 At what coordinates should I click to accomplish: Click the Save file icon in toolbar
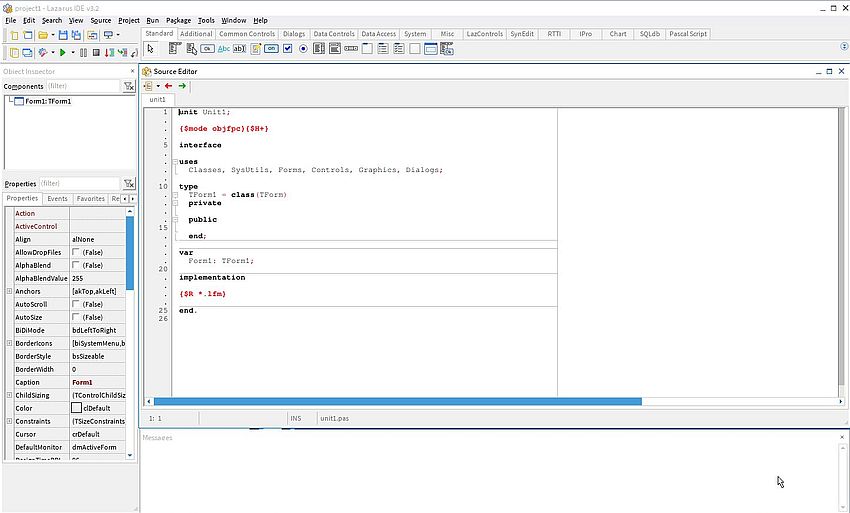(x=63, y=35)
